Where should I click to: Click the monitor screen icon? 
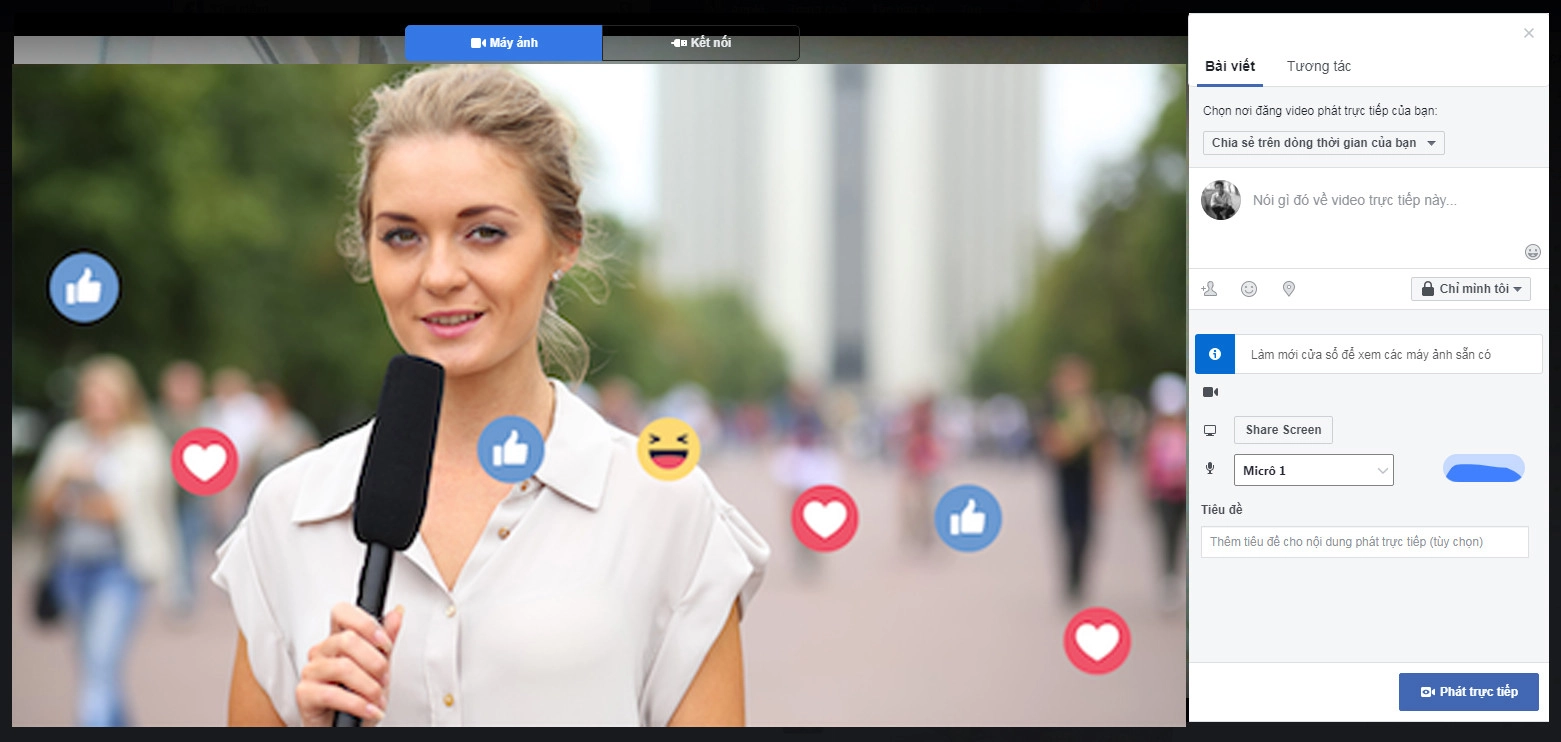tap(1210, 430)
